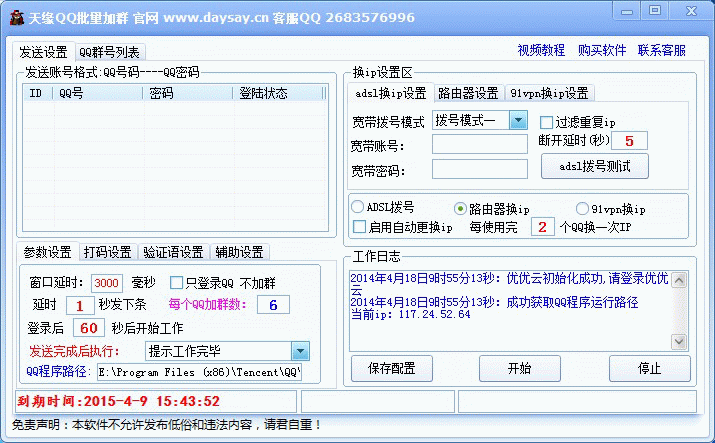Click the 每个QQ加群数 value field
Viewport: 715px width, 443px height.
tap(273, 305)
